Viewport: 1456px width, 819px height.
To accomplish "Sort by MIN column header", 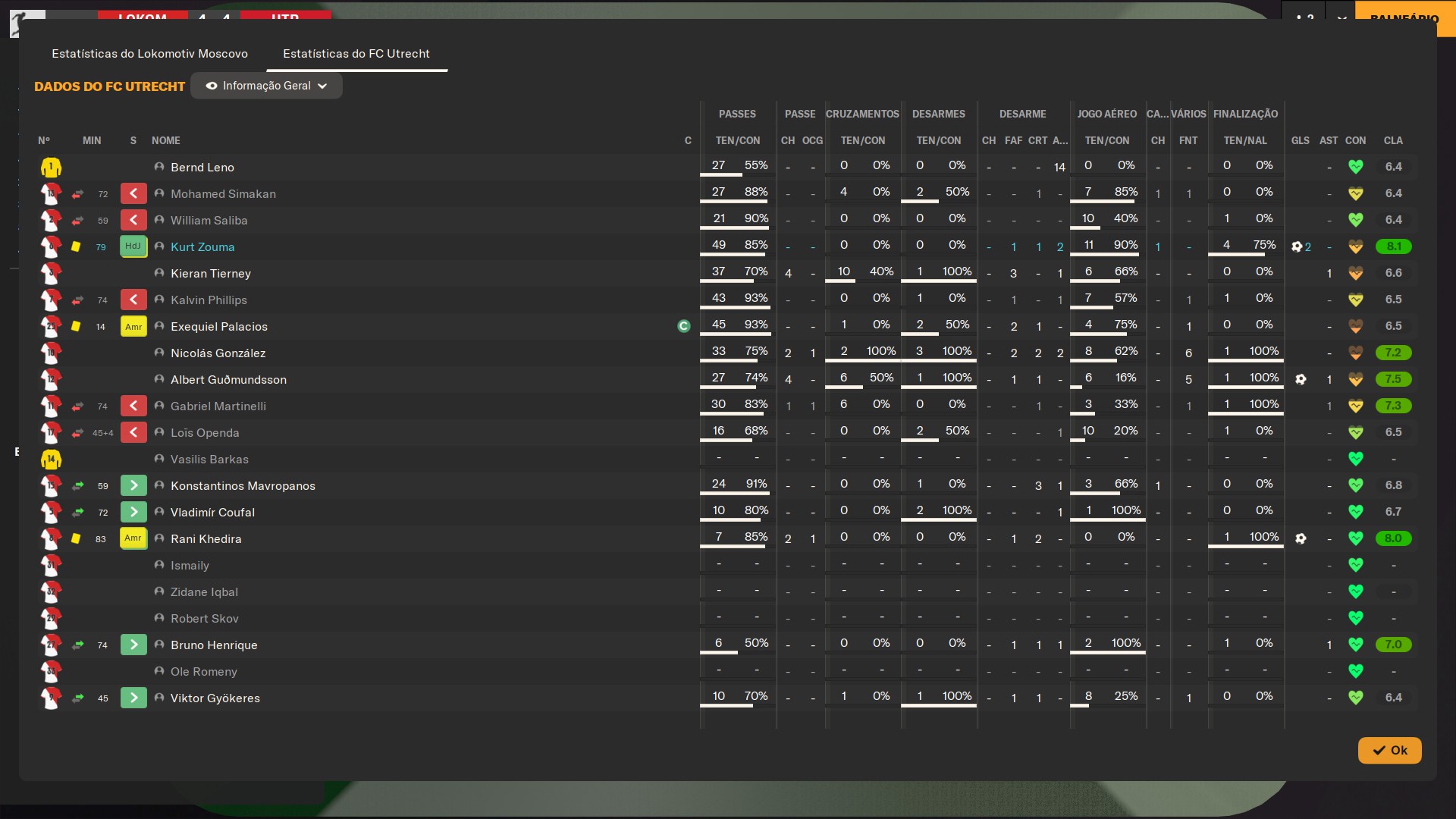I will (x=92, y=140).
